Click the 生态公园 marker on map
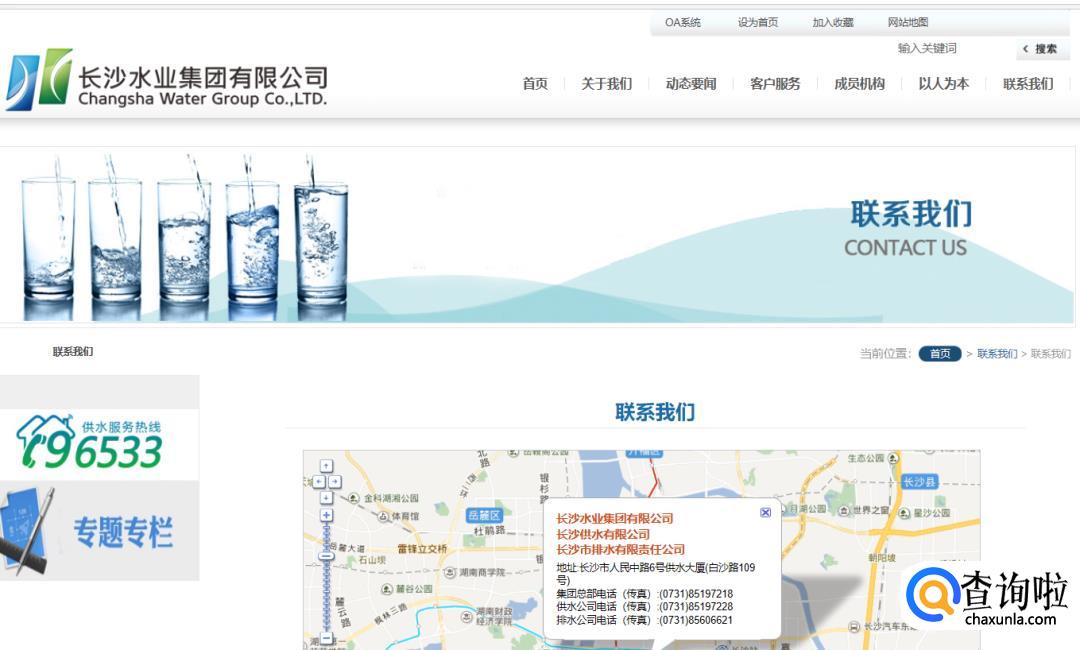Screen dimensions: 1080x650 (x=873, y=458)
